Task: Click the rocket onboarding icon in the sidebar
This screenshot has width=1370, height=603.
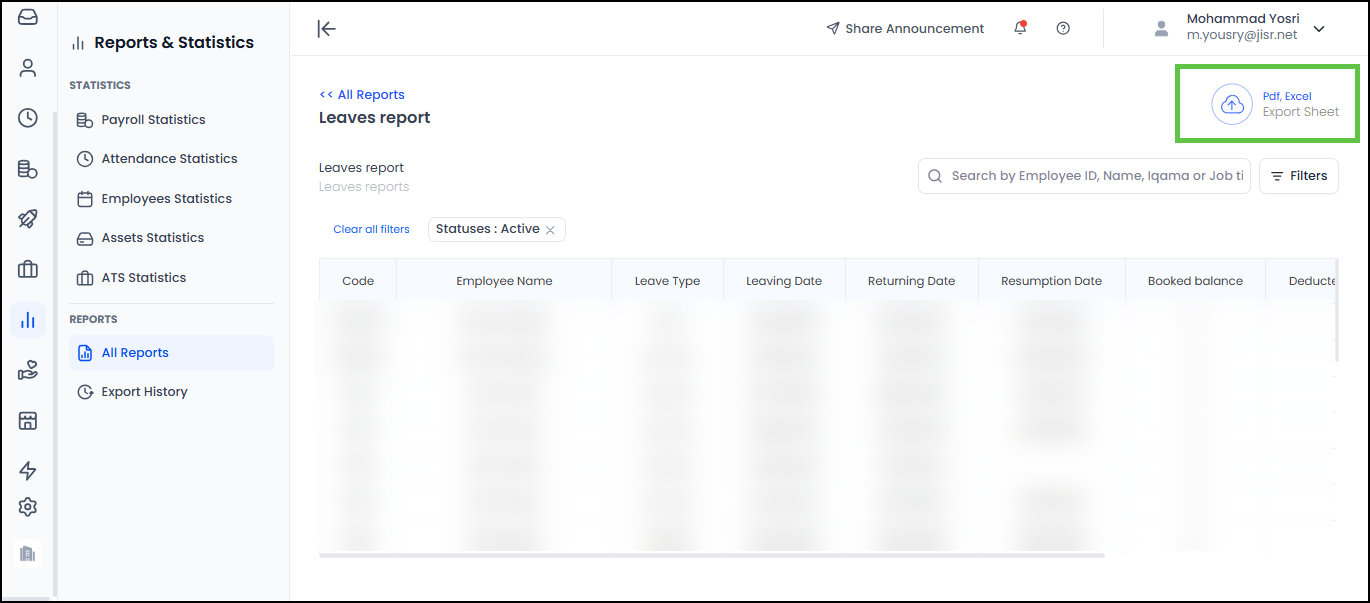Action: [x=27, y=218]
